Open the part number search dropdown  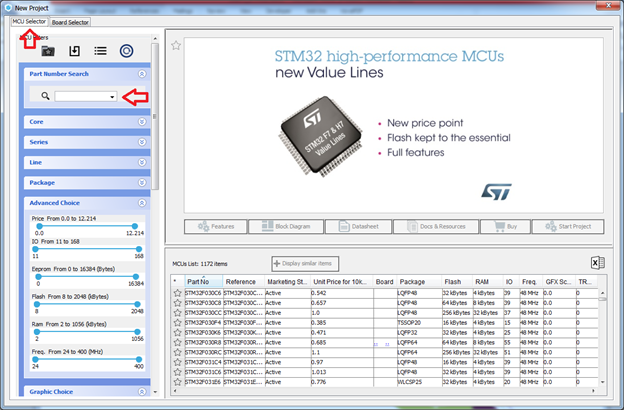pos(112,97)
